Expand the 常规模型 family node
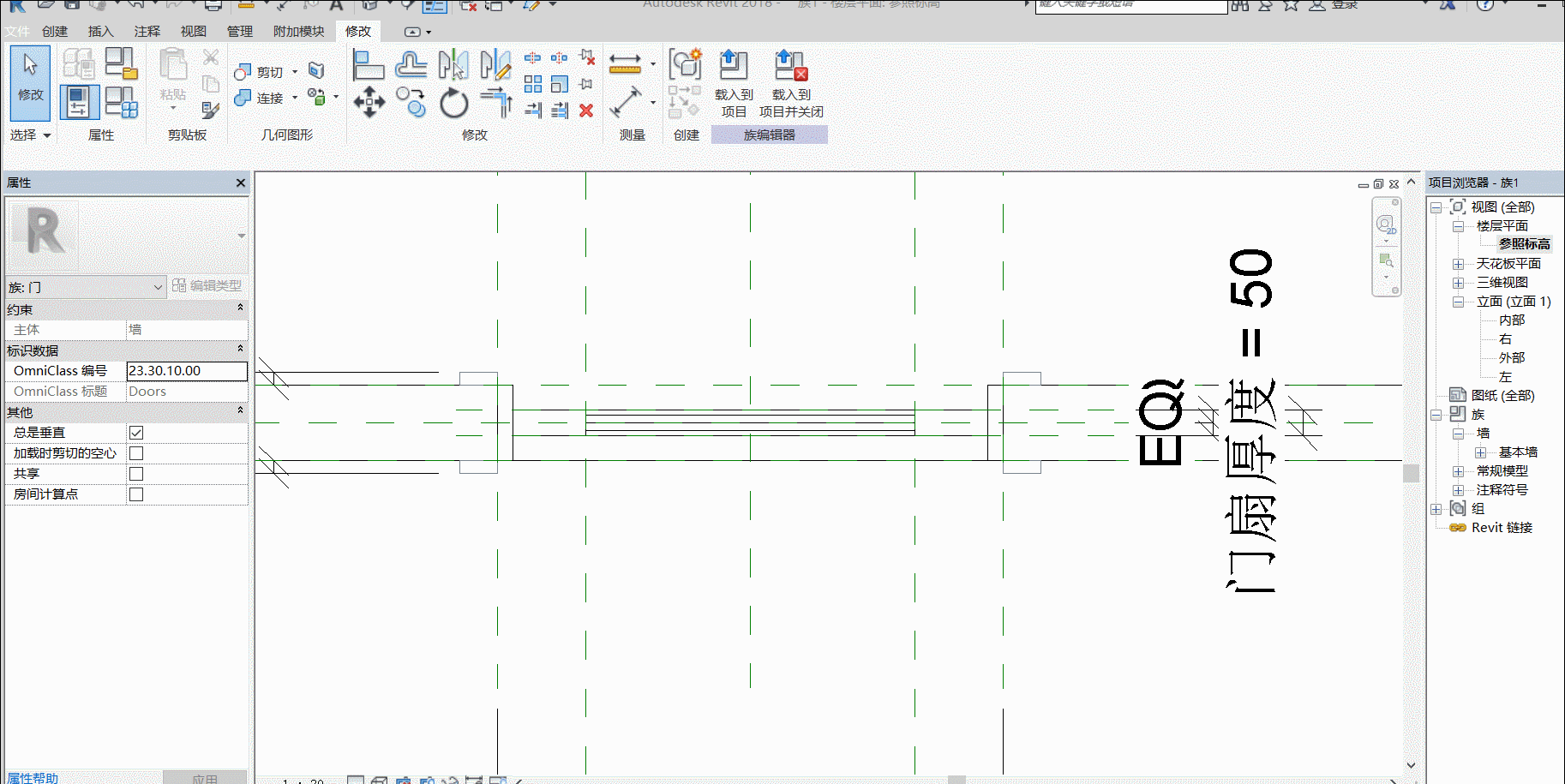Image resolution: width=1565 pixels, height=784 pixels. tap(1458, 471)
